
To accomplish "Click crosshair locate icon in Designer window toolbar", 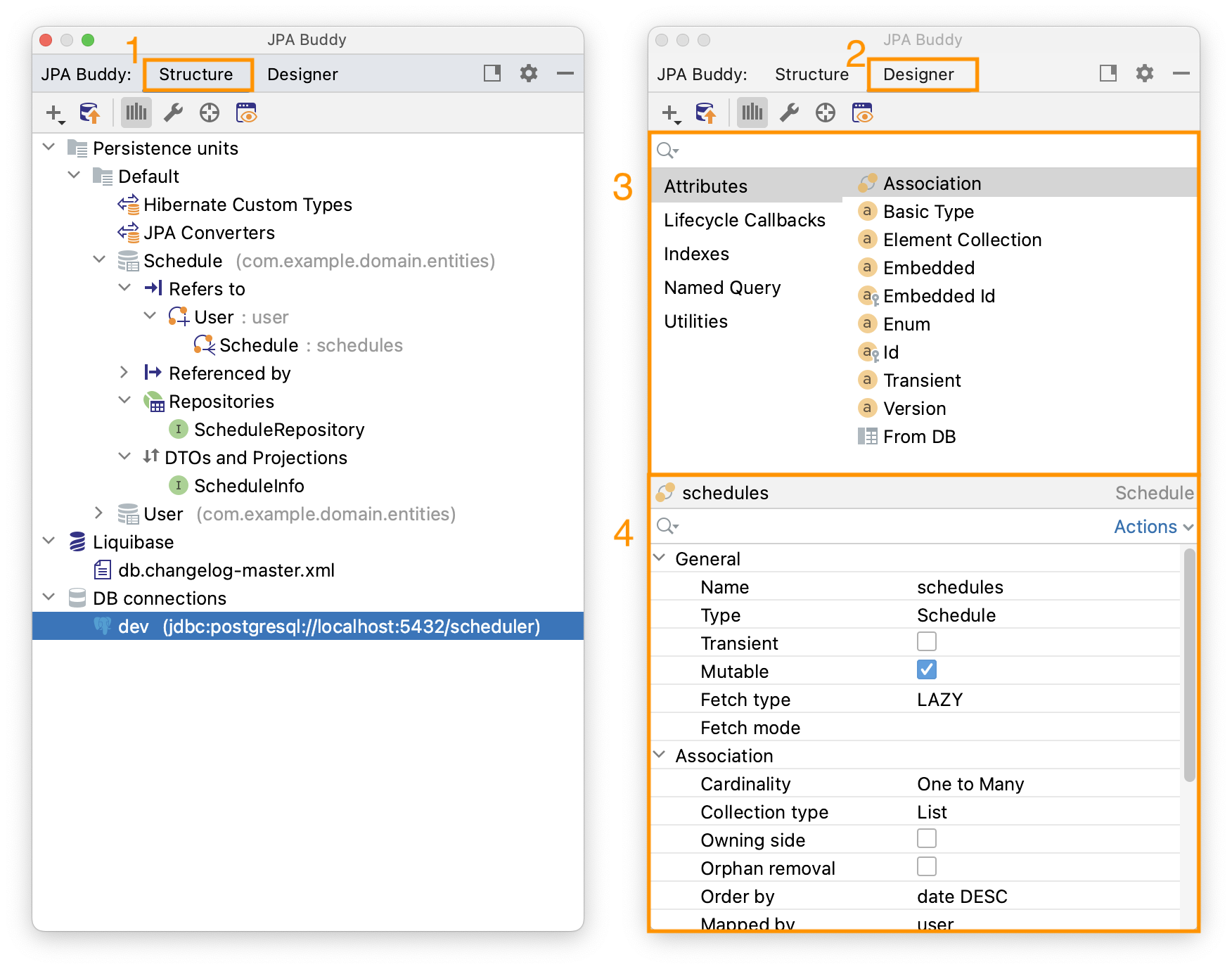I will 826,113.
